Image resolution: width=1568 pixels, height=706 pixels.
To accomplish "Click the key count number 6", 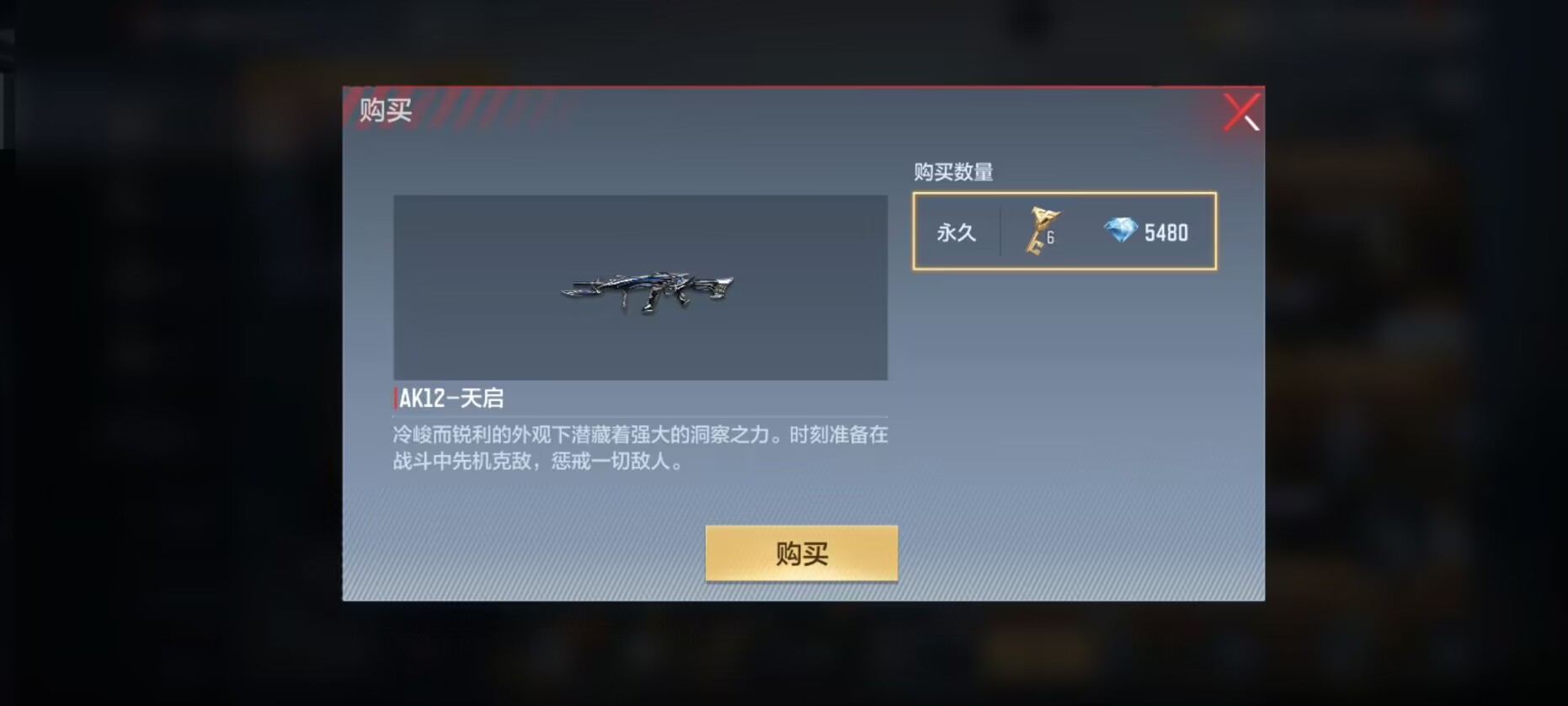I will (x=1050, y=238).
